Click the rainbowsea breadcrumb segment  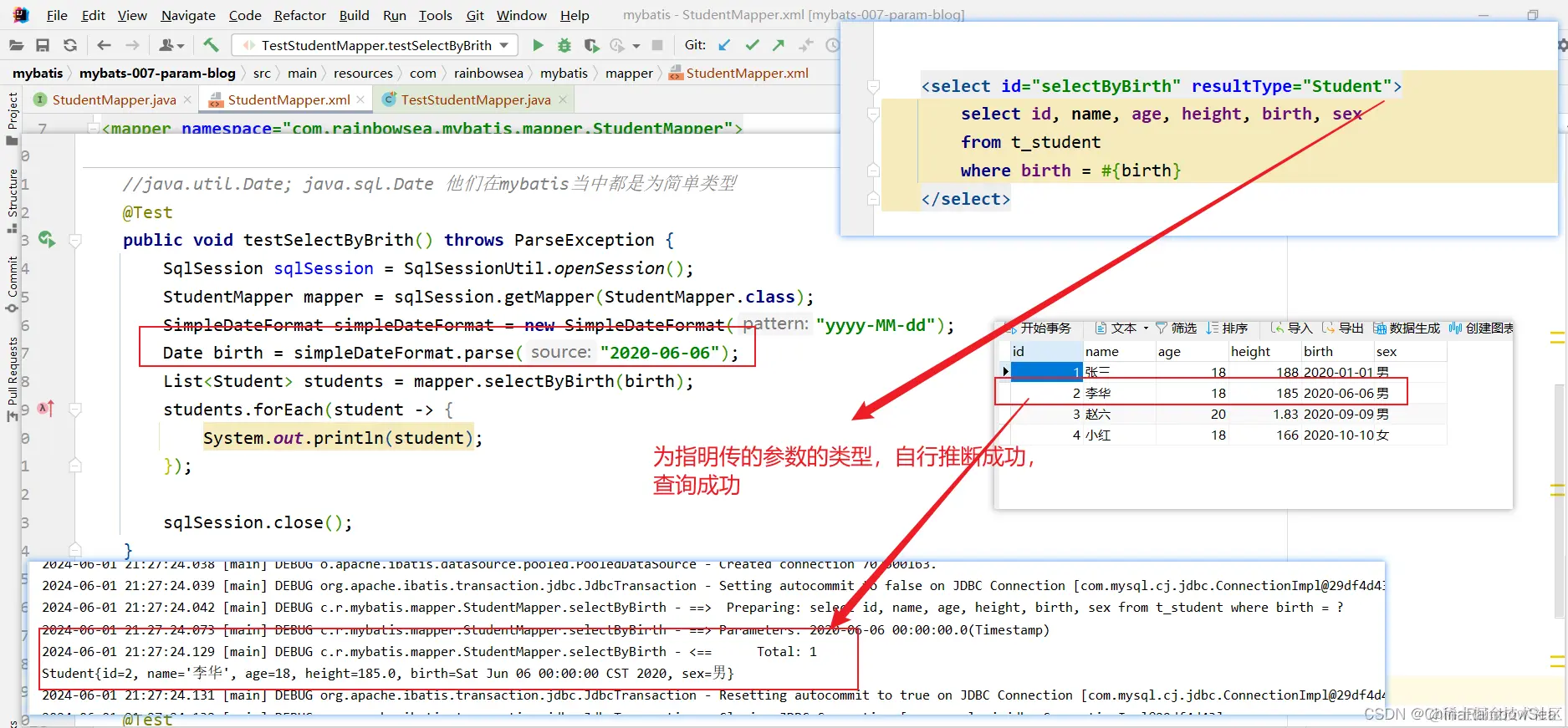488,73
